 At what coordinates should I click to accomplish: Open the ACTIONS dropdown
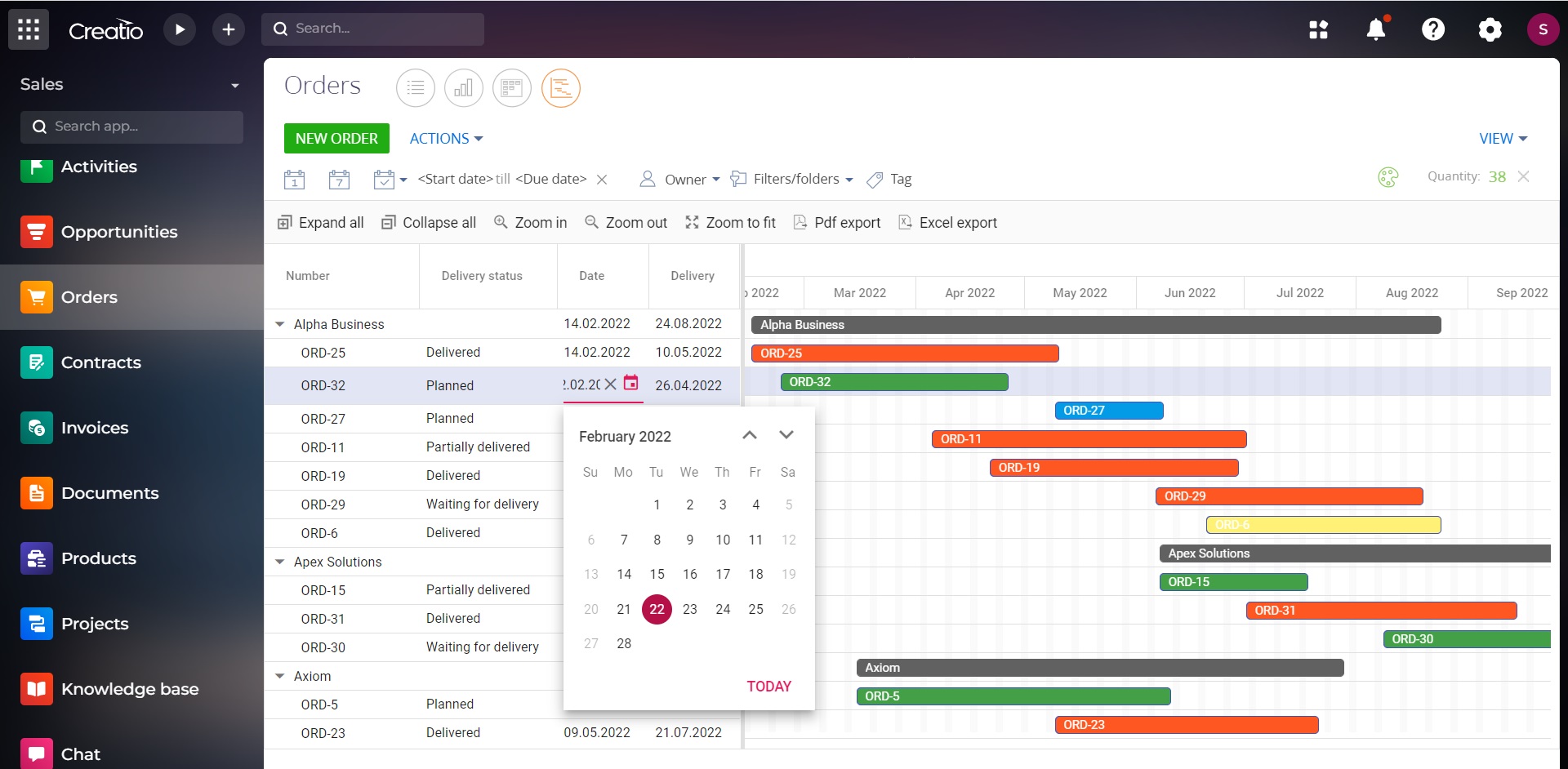click(x=445, y=138)
